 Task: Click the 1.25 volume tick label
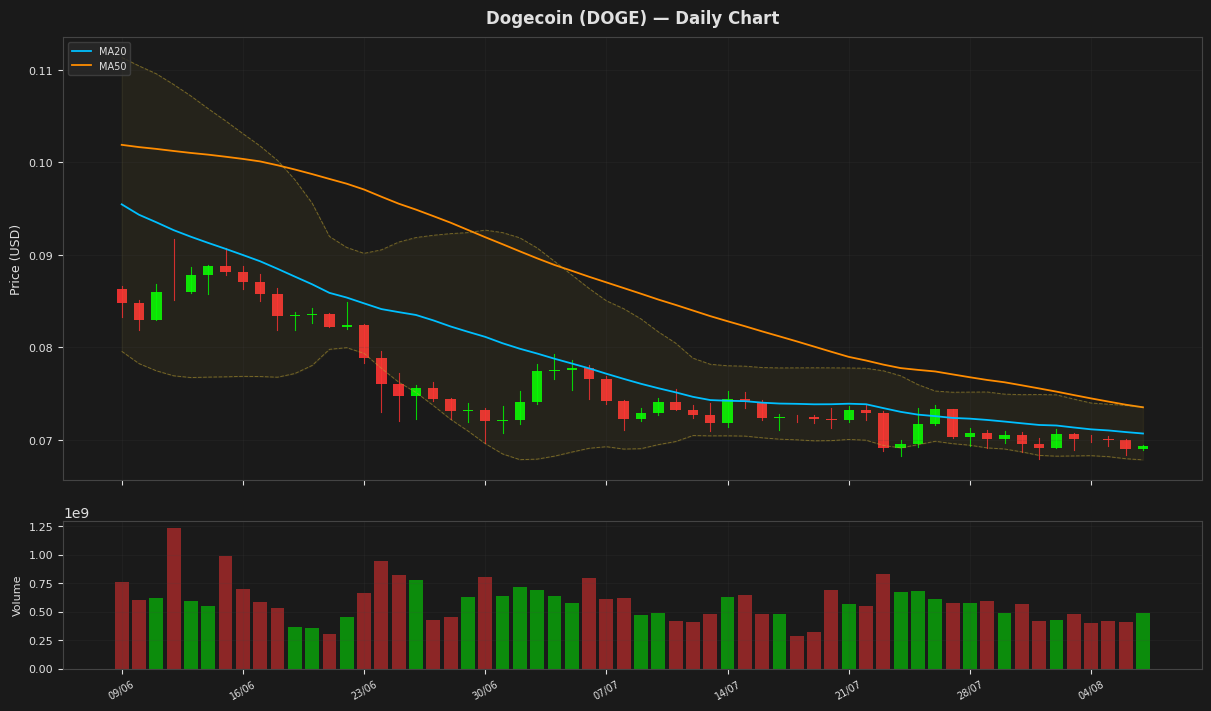click(43, 527)
